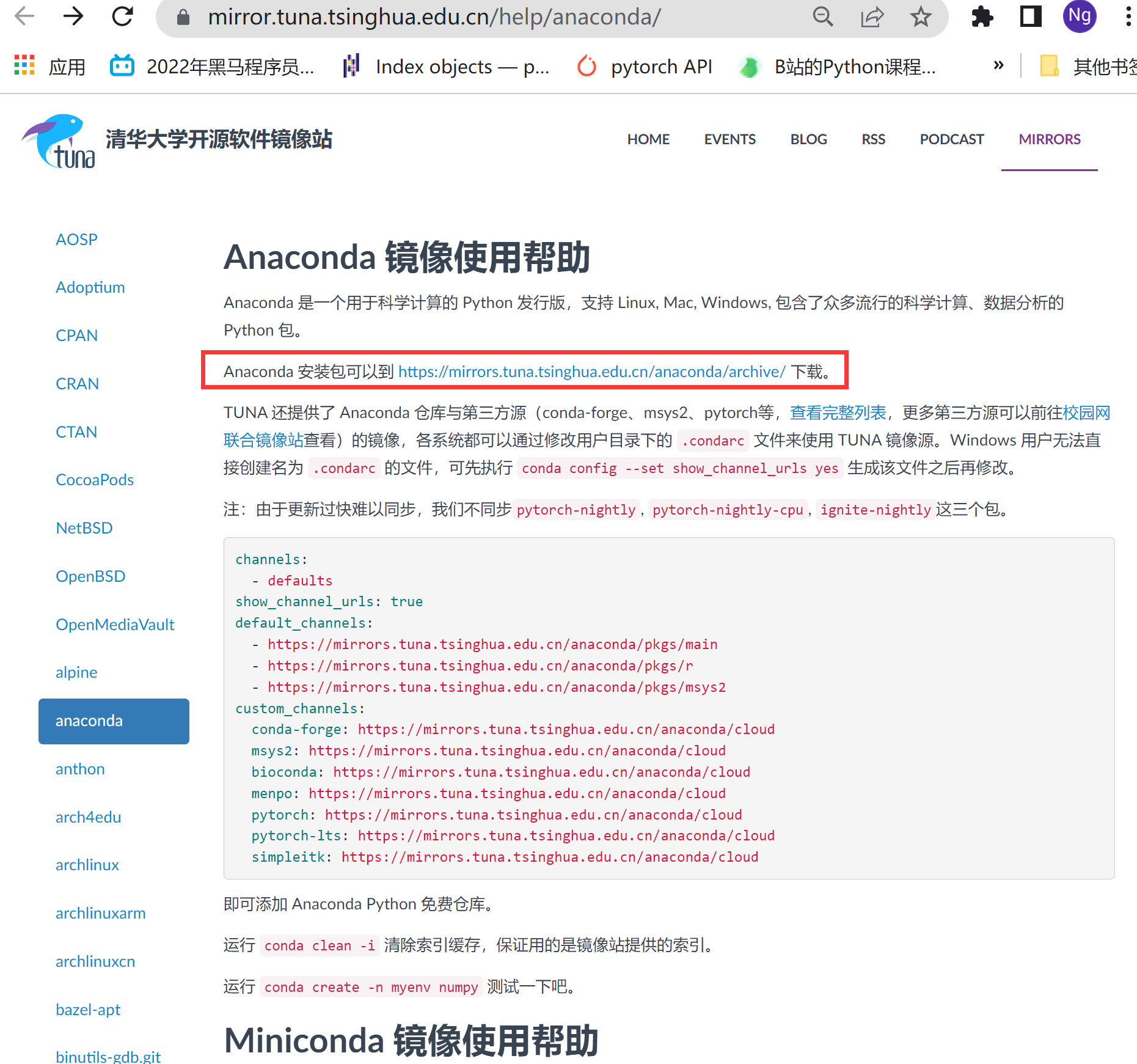Viewport: 1137px width, 1064px height.
Task: Open the 其他书签 folder
Action: point(1088,66)
